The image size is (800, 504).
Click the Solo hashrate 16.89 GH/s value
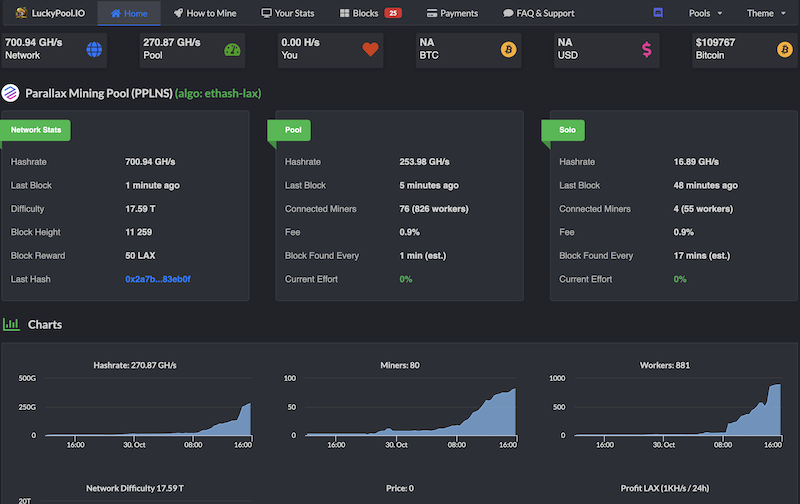pos(696,162)
